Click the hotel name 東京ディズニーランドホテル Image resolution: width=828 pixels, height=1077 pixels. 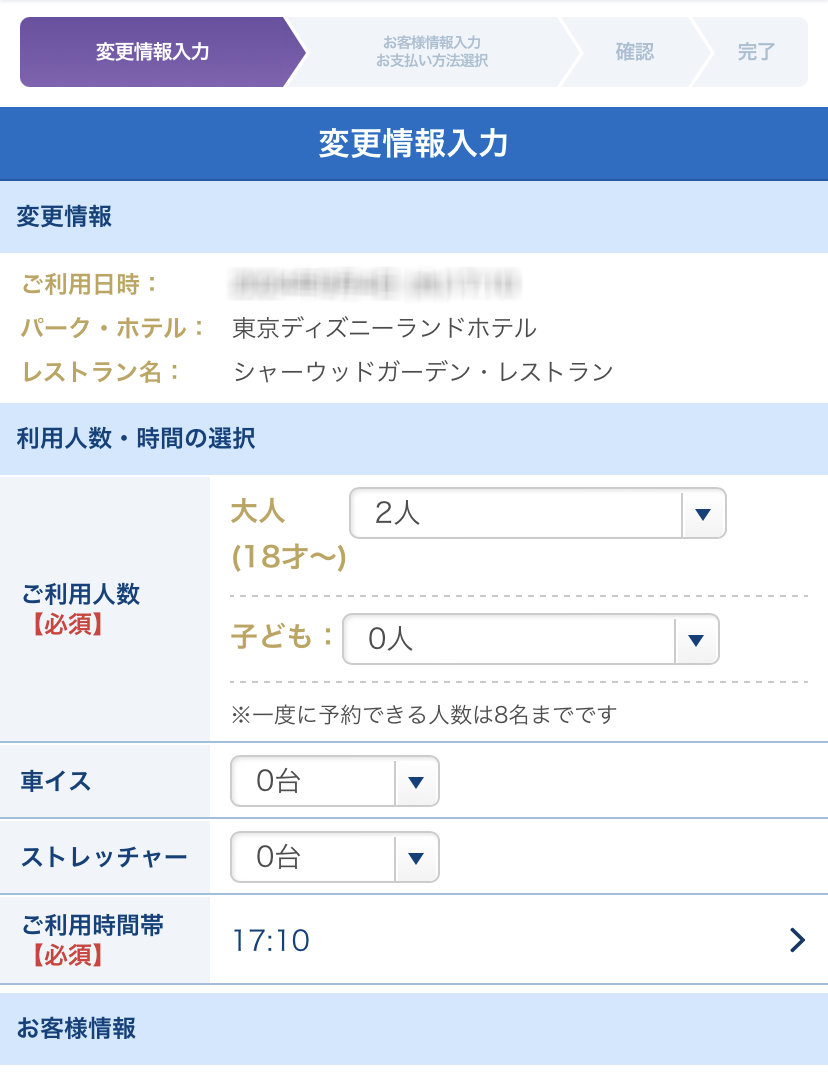[x=384, y=328]
